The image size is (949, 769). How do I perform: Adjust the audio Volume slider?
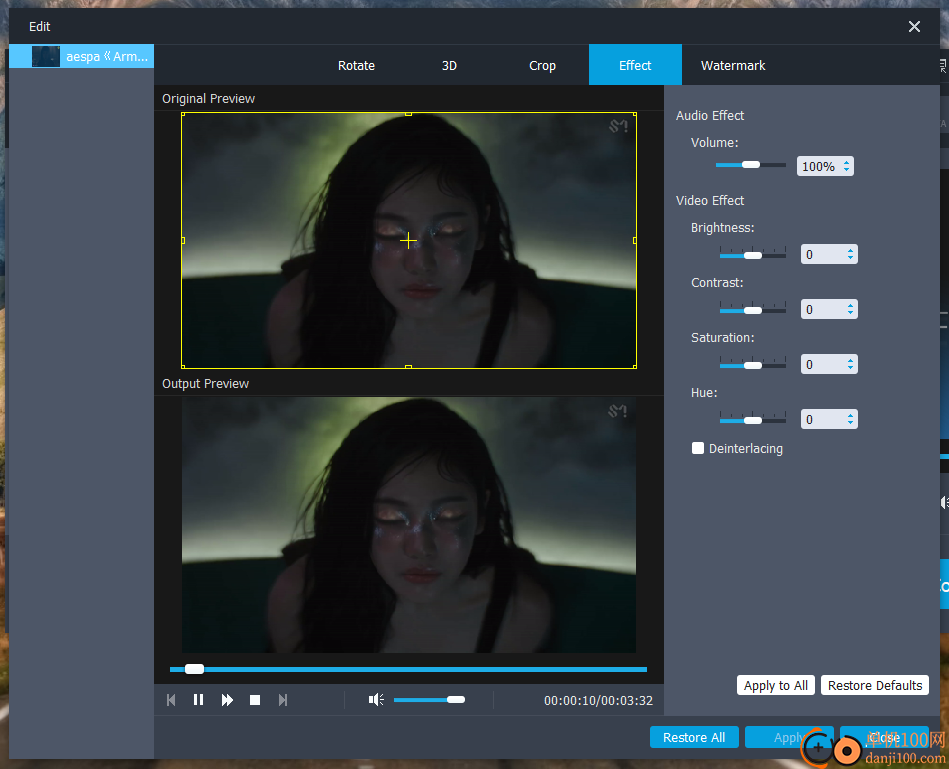coord(750,165)
